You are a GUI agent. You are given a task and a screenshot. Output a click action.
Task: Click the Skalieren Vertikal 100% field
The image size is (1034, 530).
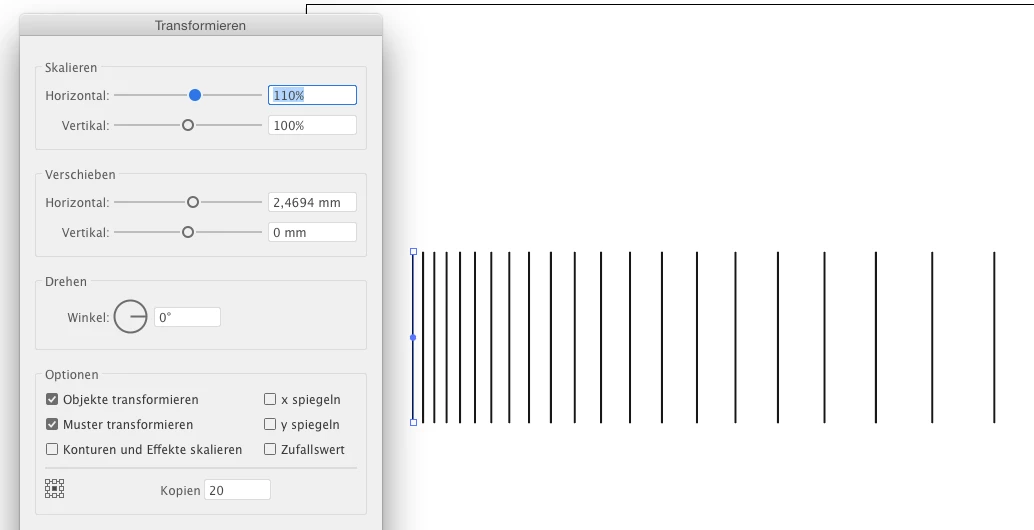point(313,125)
